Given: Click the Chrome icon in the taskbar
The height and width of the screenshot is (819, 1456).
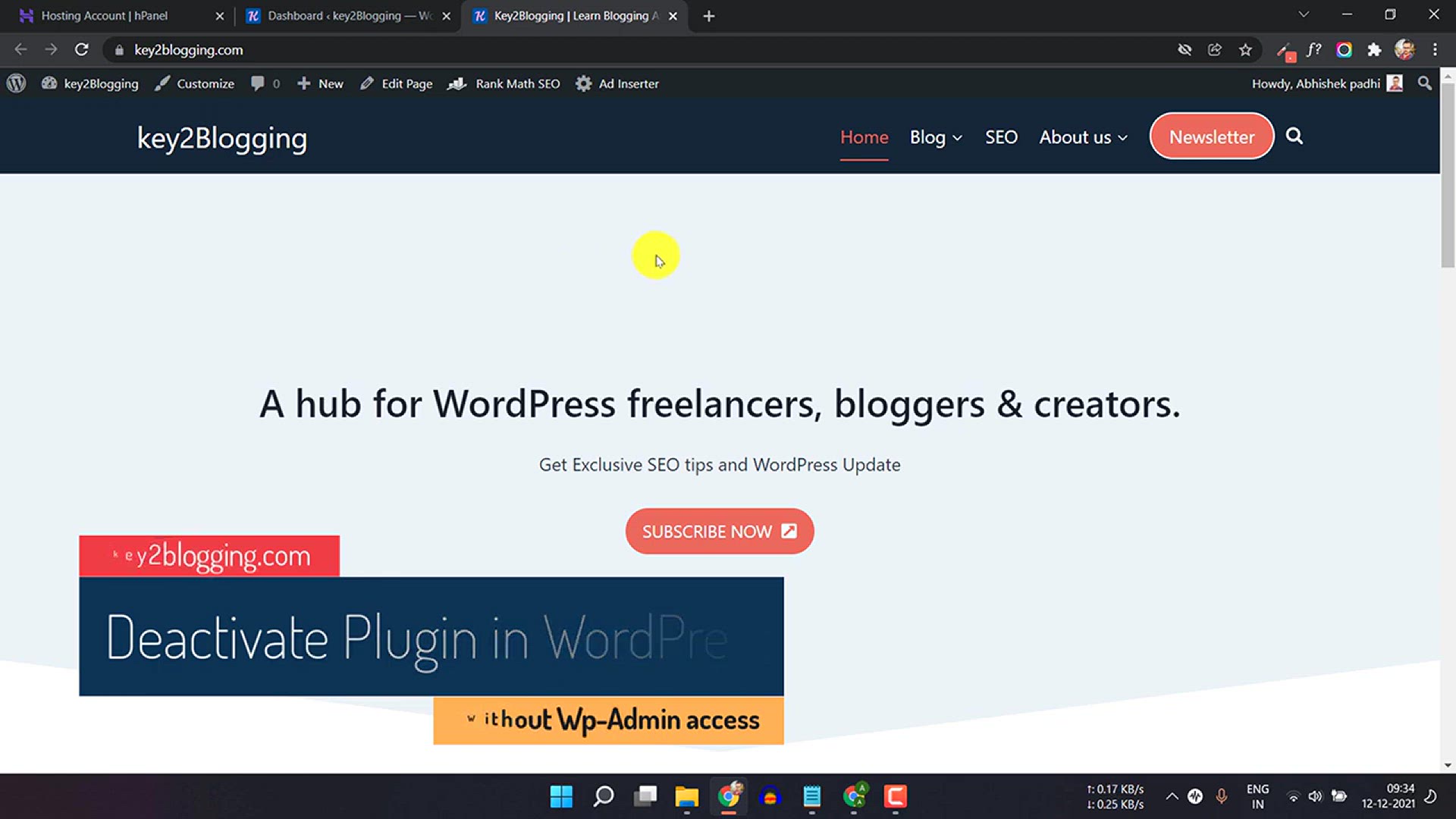Looking at the screenshot, I should click(x=729, y=796).
